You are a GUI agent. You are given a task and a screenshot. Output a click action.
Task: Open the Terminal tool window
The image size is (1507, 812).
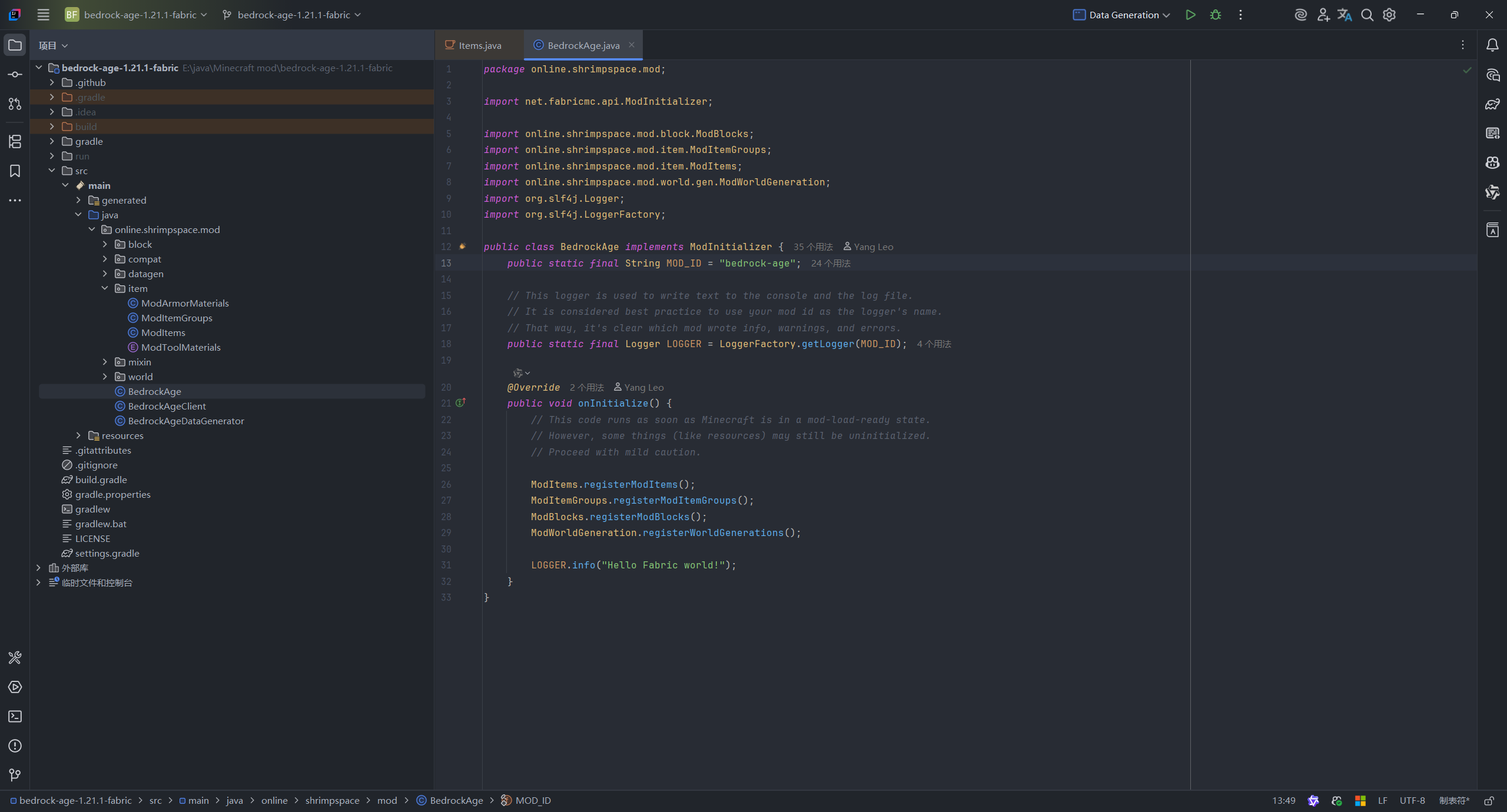click(15, 716)
